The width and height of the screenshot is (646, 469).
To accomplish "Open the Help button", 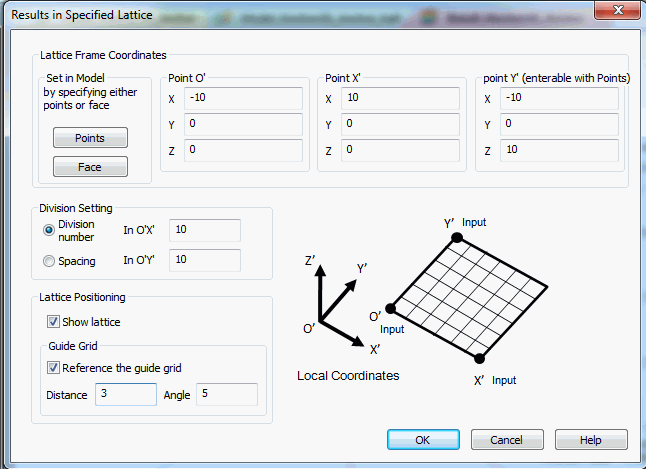I will (591, 440).
